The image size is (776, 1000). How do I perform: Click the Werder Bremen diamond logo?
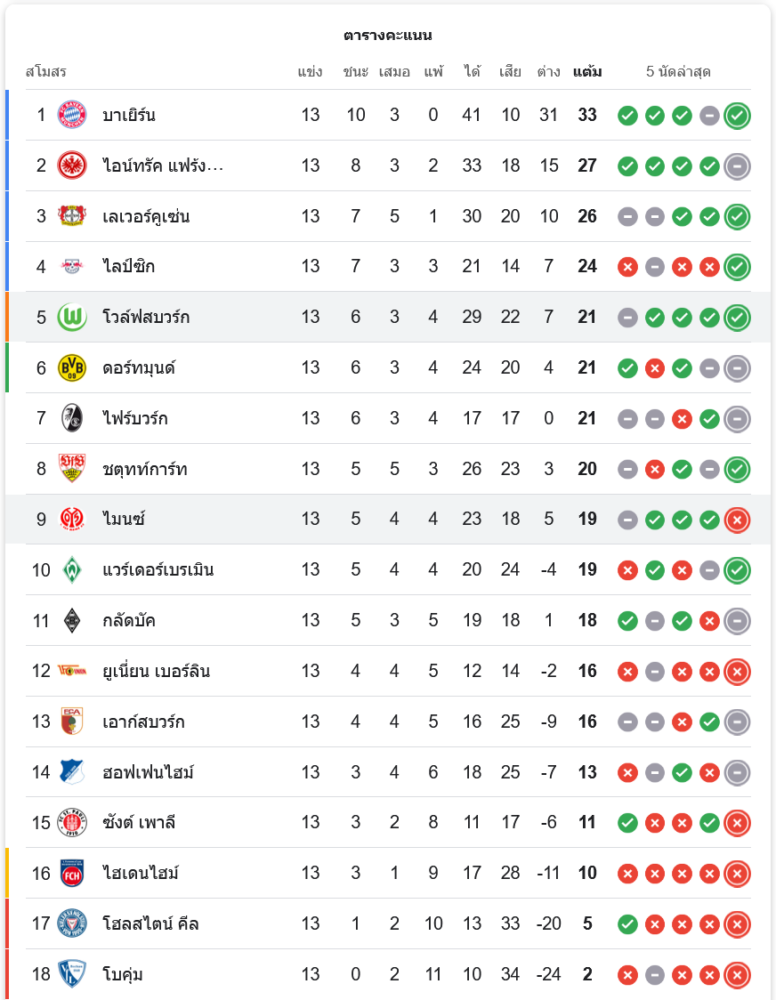click(x=72, y=570)
